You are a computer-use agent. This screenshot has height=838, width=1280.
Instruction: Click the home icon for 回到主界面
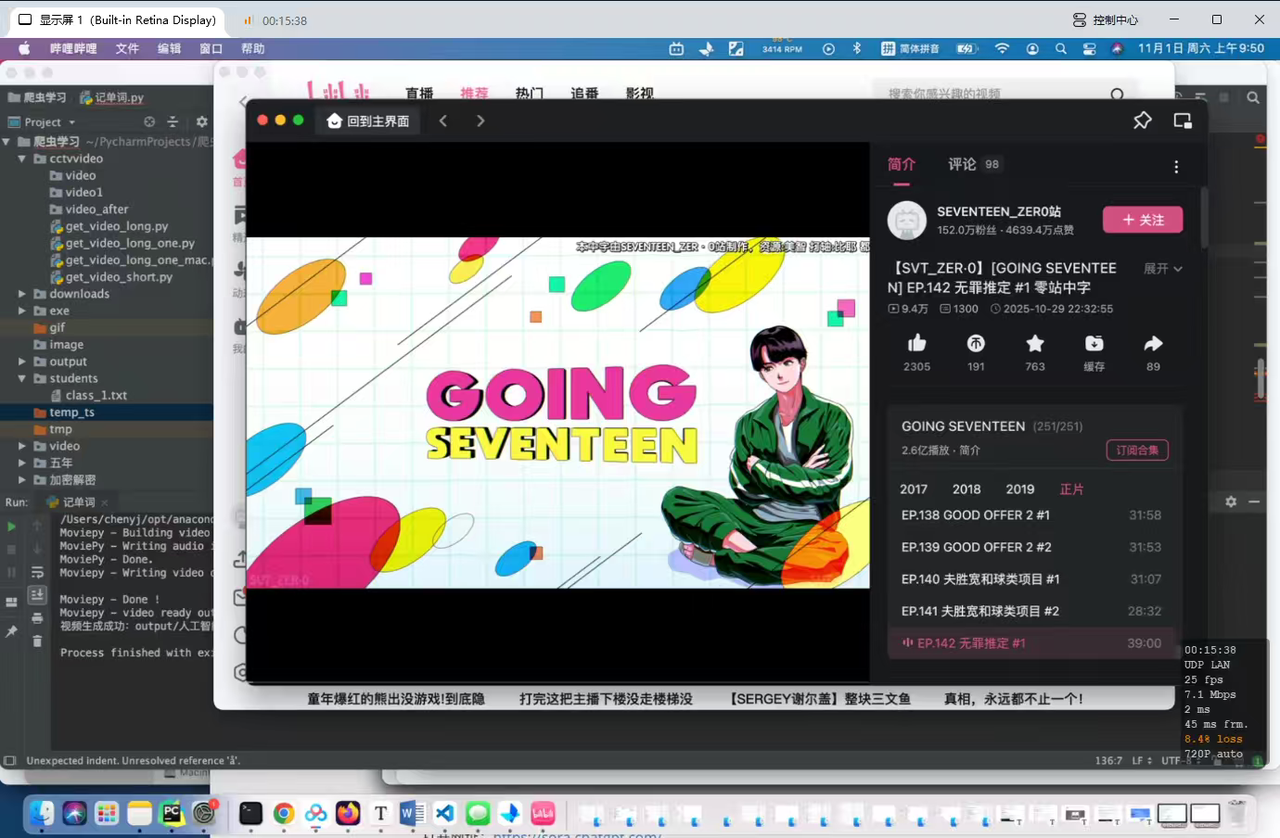pos(335,121)
